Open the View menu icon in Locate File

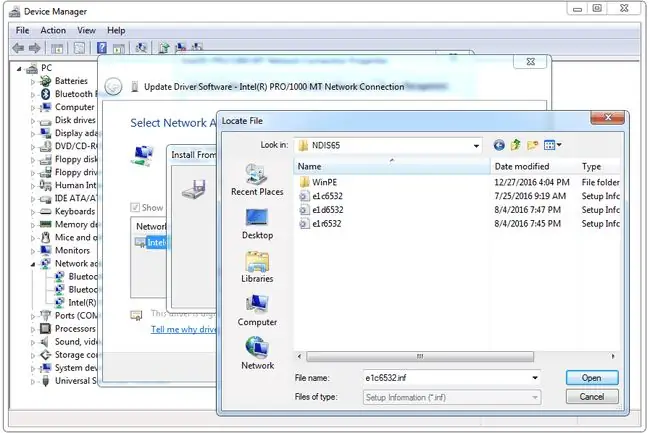553,145
